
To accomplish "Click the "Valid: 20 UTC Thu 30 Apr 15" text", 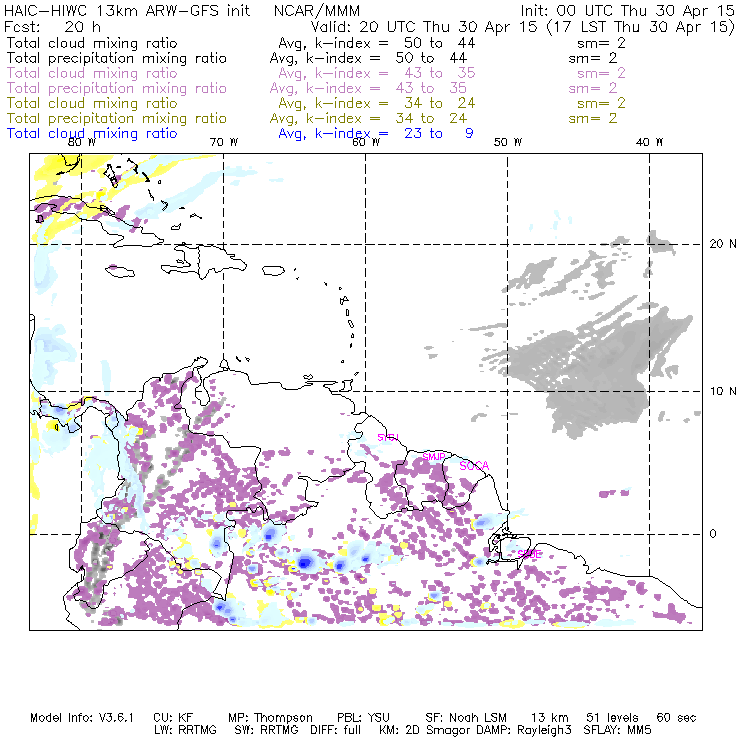I will [424, 27].
